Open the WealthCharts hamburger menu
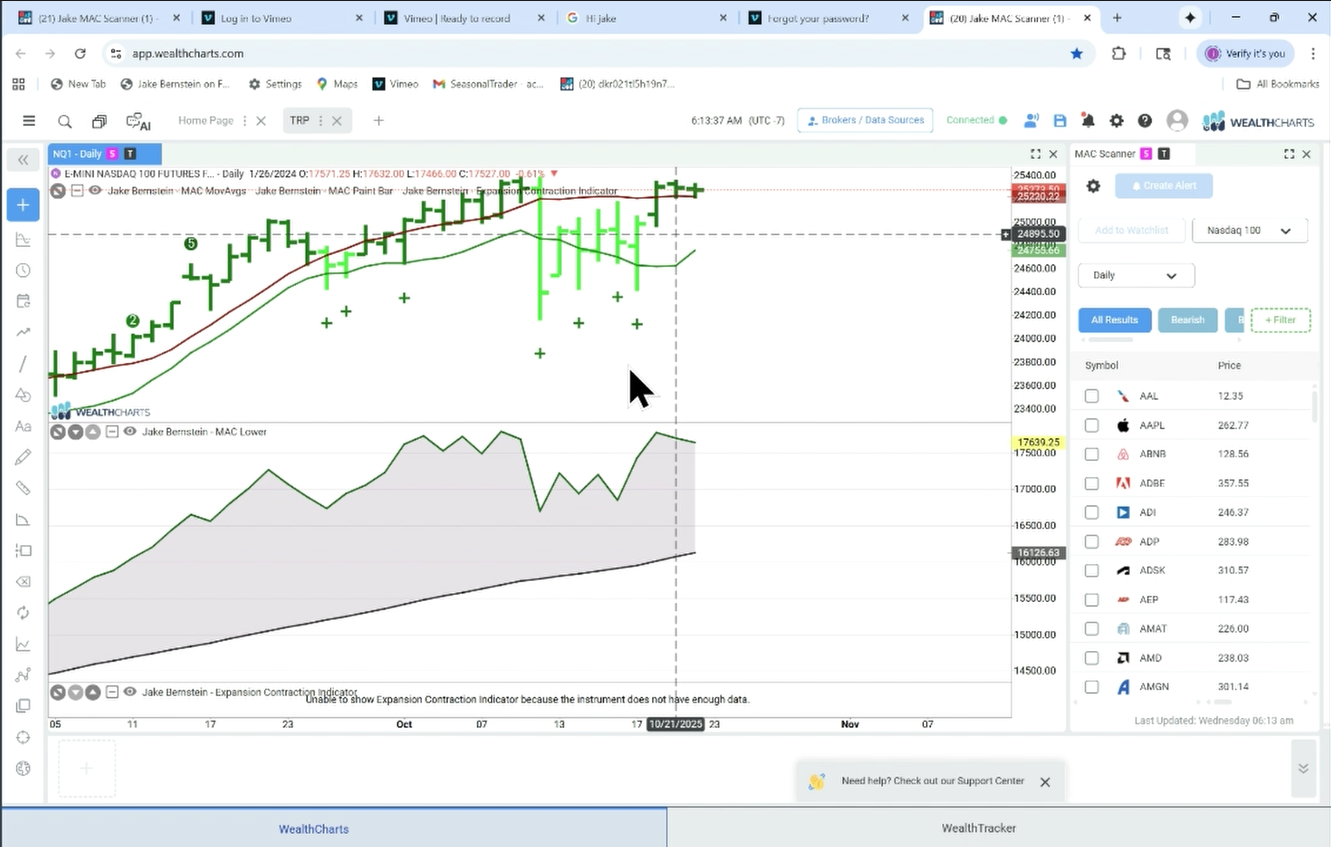 point(29,121)
